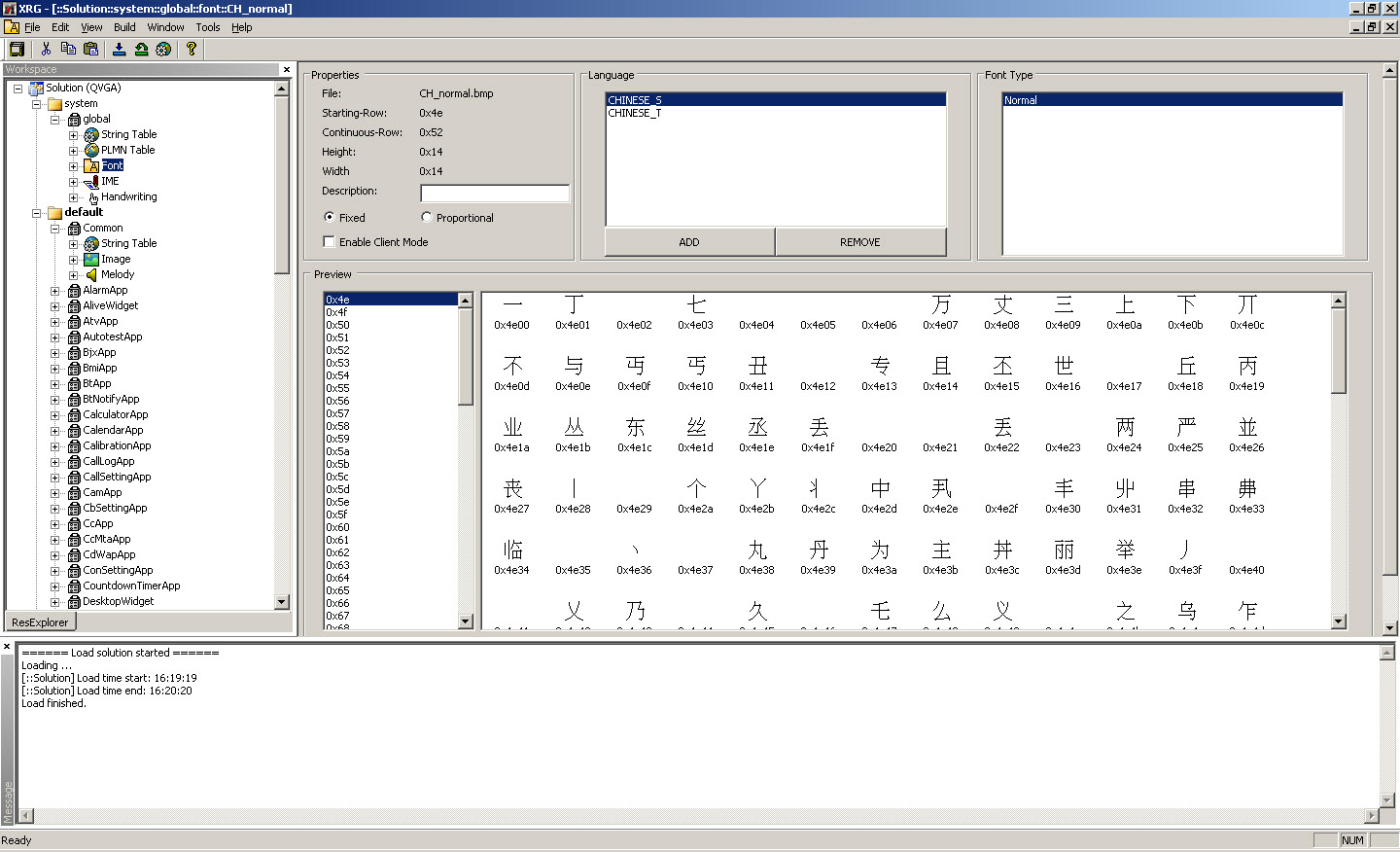The height and width of the screenshot is (852, 1400).
Task: Collapse the global tree node
Action: coord(54,119)
